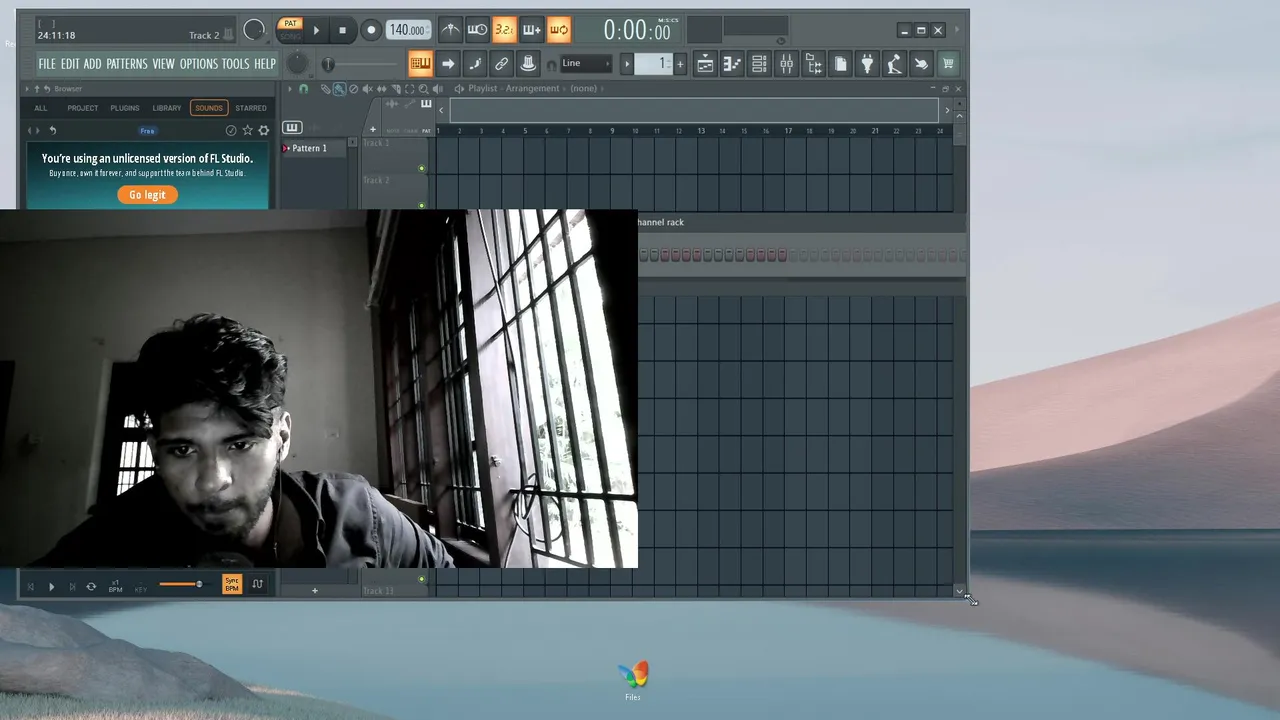Screen dimensions: 1280x720
Task: Click the Go legit button
Action: coord(147,195)
